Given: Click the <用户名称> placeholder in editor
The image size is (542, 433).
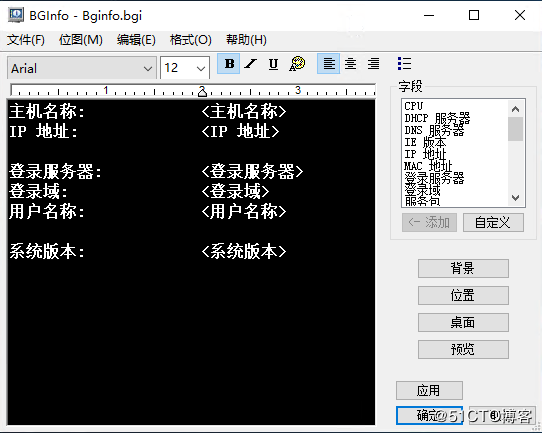Looking at the screenshot, I should (244, 211).
